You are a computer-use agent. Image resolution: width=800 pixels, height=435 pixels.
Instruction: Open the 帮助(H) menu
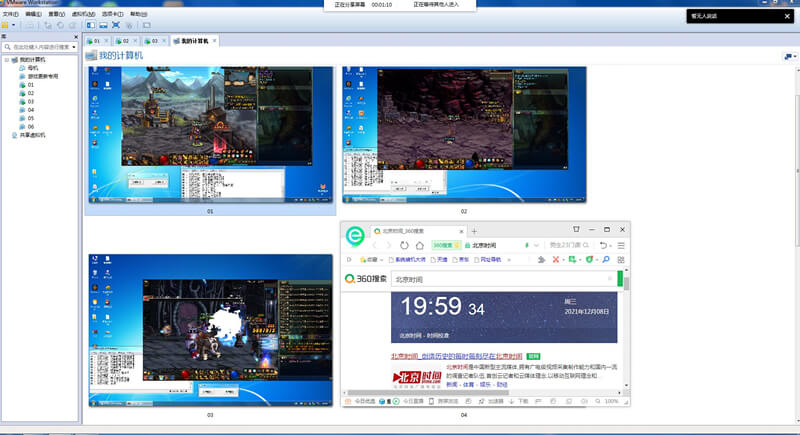tap(138, 14)
